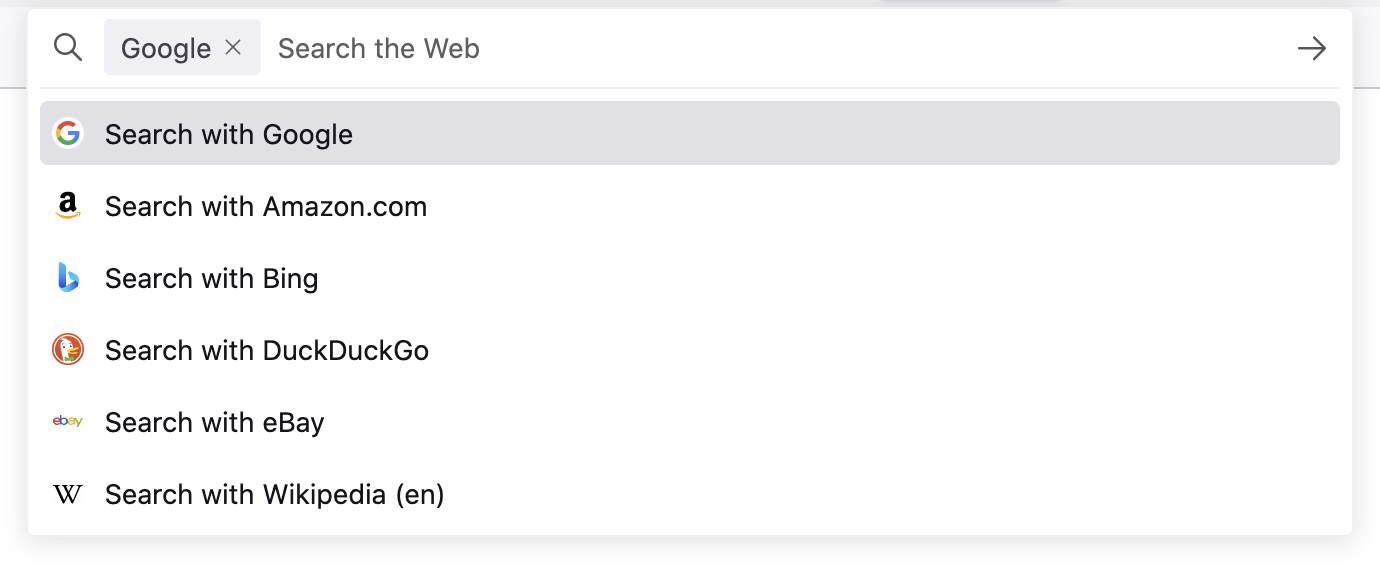Viewport: 1380px width, 563px height.
Task: Click the magnifying glass search icon
Action: pyautogui.click(x=68, y=48)
